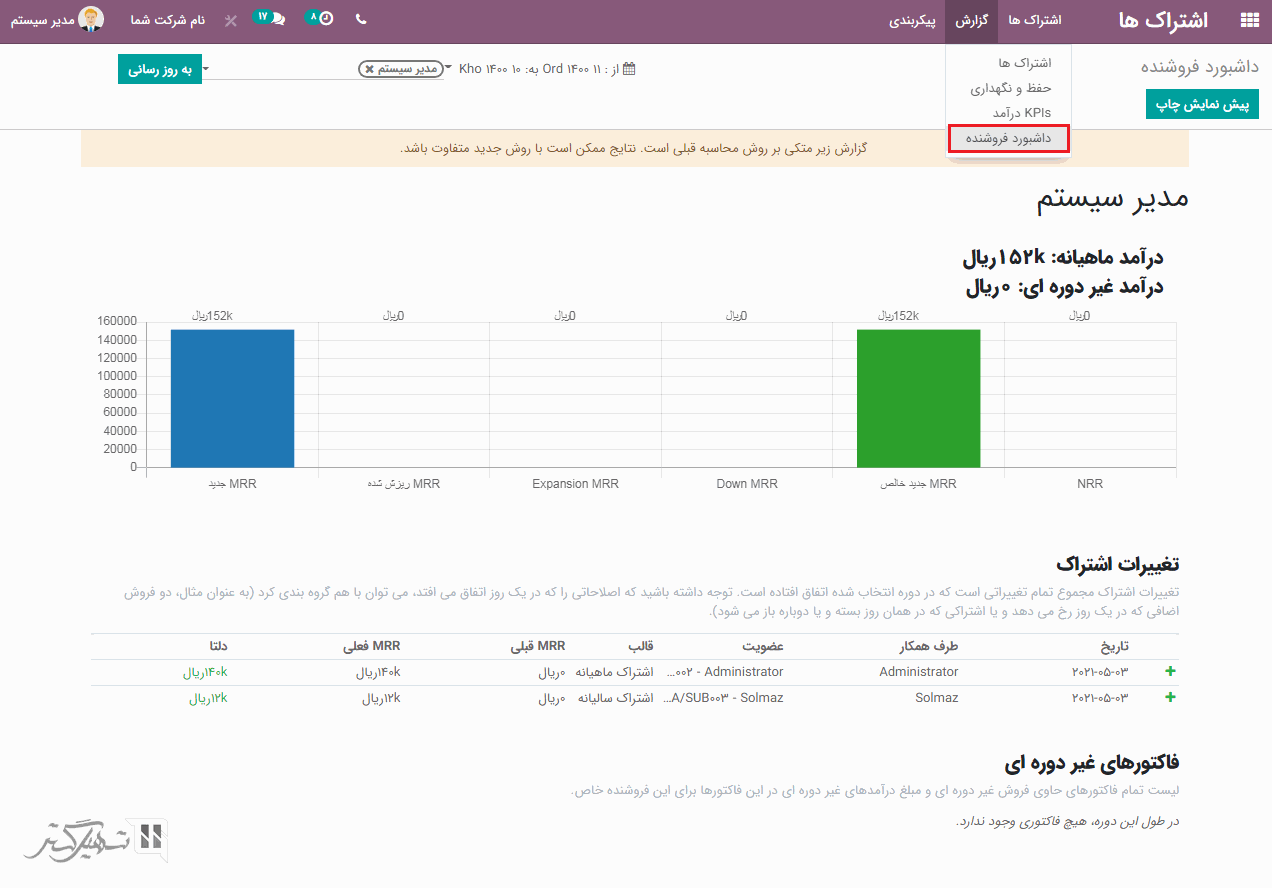Click the blue MRR جدید bar
The width and height of the screenshot is (1272, 888).
(x=232, y=398)
